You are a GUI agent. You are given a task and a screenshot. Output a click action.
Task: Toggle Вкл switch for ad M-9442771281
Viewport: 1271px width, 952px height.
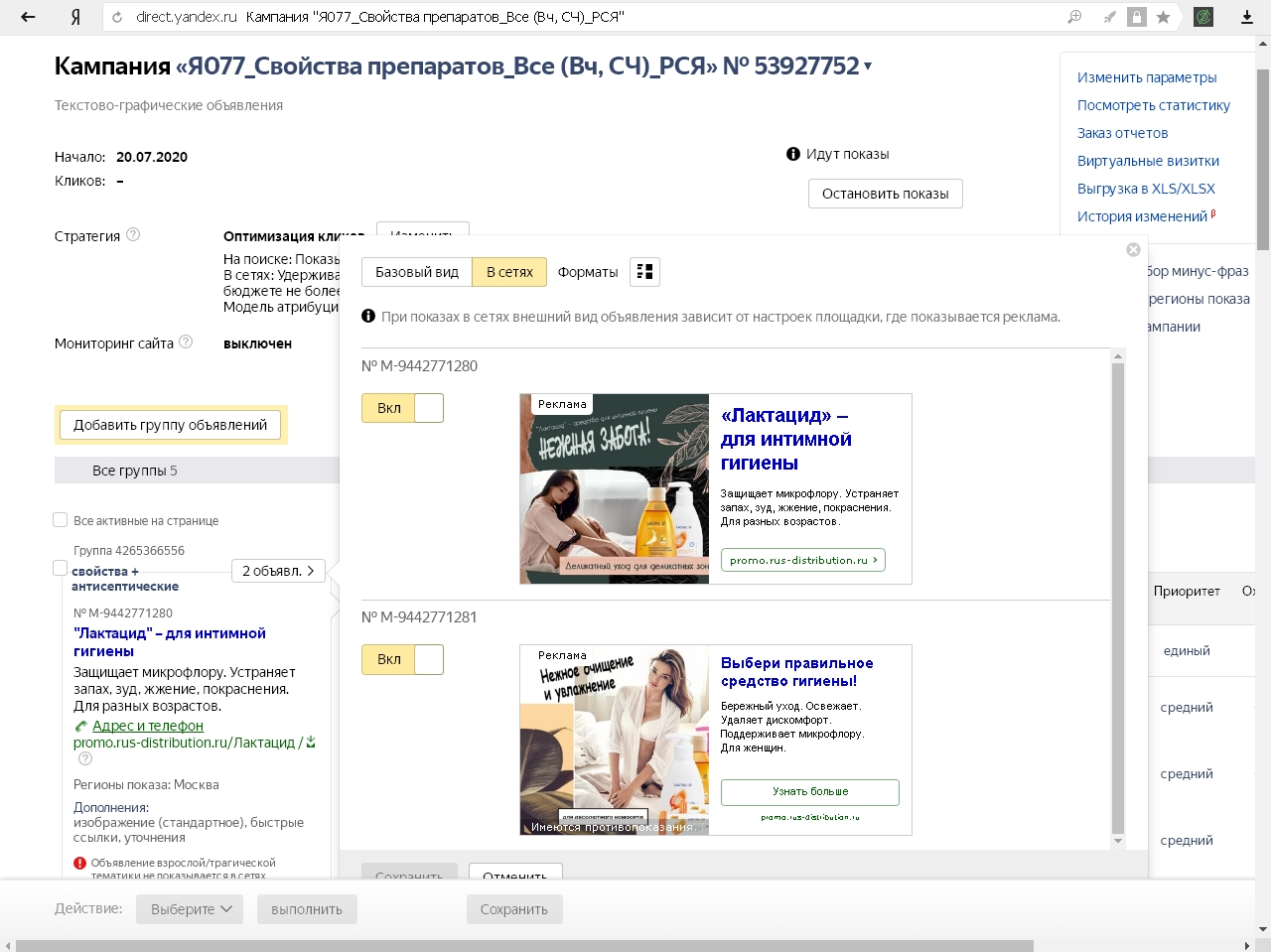[402, 659]
